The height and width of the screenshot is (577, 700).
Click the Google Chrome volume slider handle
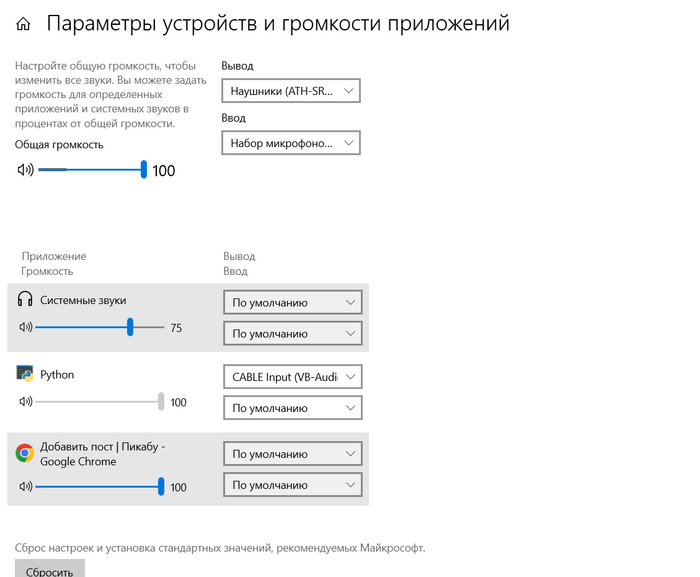click(161, 486)
